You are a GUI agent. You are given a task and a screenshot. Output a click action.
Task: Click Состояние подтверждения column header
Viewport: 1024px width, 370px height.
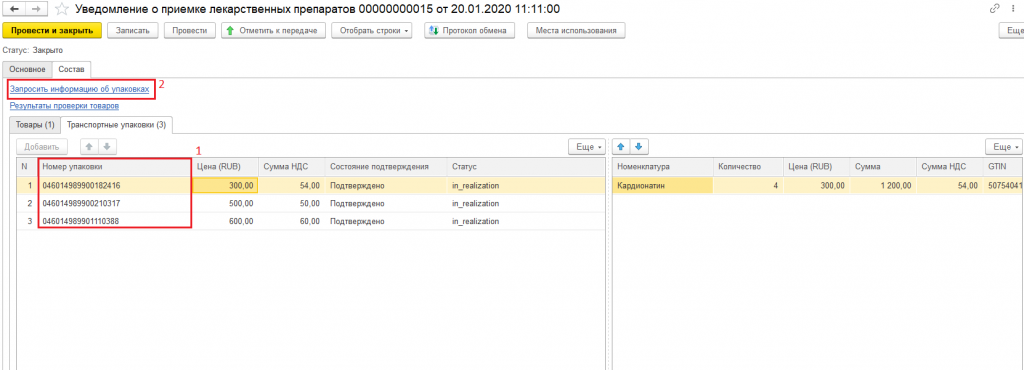pyautogui.click(x=385, y=167)
